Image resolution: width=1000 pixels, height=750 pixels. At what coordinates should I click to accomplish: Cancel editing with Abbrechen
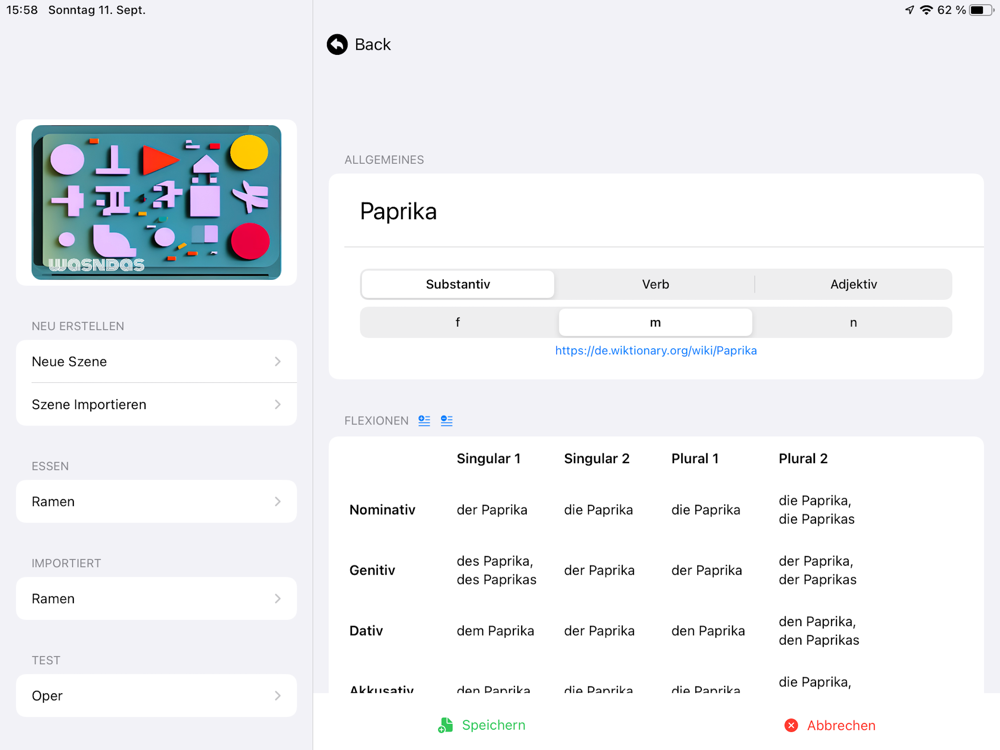point(830,725)
